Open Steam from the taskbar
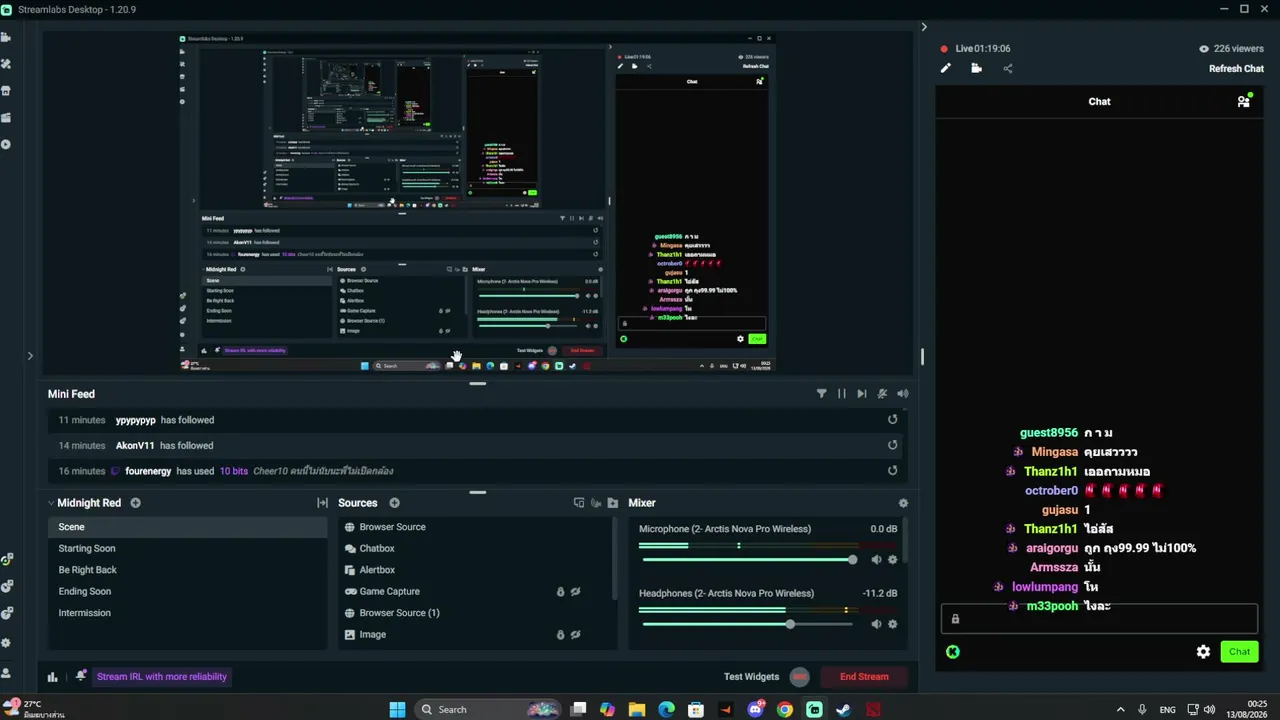The width and height of the screenshot is (1280, 720). (x=844, y=710)
